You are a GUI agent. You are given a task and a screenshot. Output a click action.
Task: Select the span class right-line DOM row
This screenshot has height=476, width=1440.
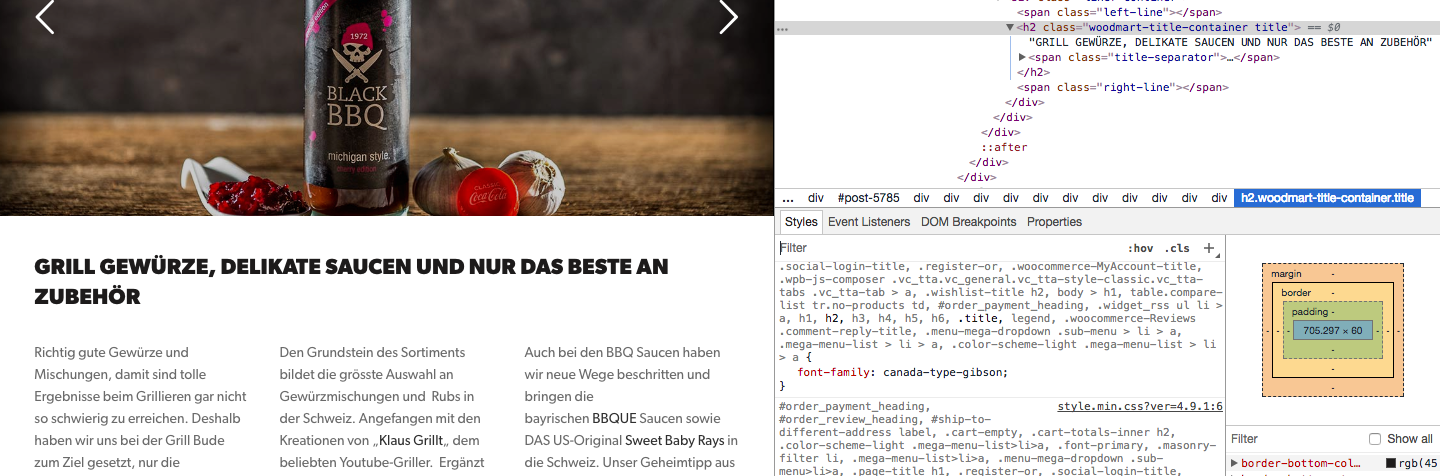[1123, 87]
